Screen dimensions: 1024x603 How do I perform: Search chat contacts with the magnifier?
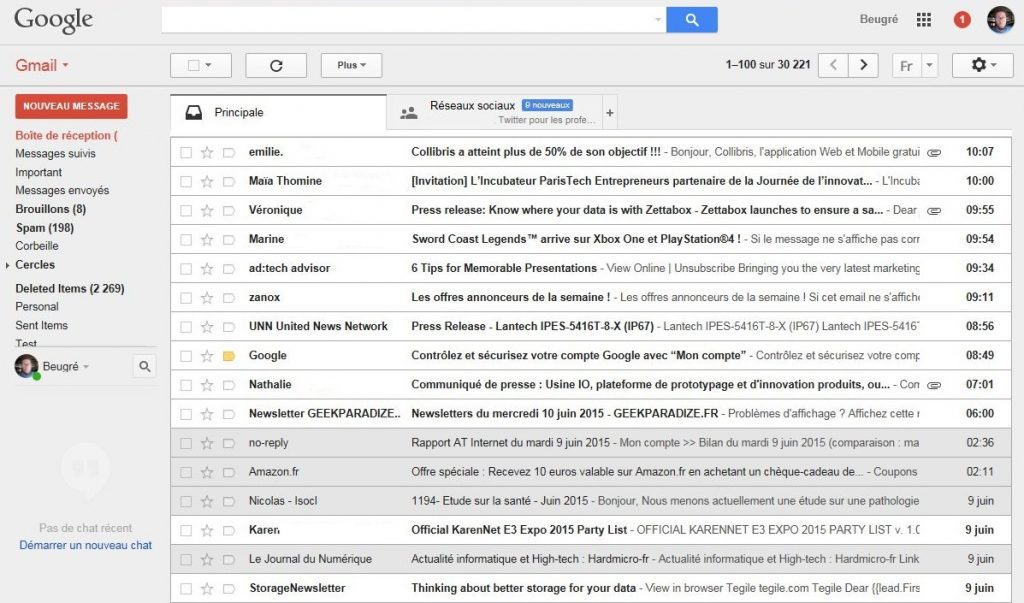(144, 367)
